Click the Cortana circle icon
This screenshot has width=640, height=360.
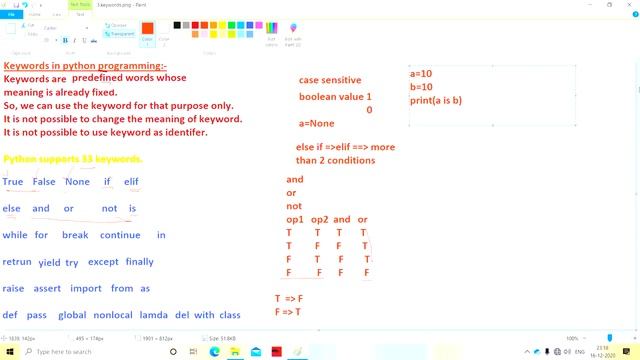(173, 351)
